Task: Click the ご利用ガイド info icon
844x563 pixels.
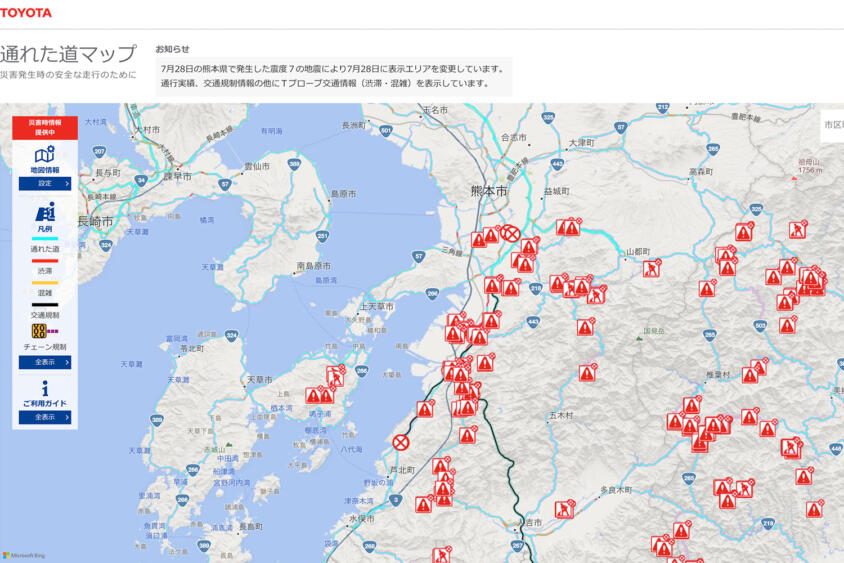Action: (x=45, y=389)
